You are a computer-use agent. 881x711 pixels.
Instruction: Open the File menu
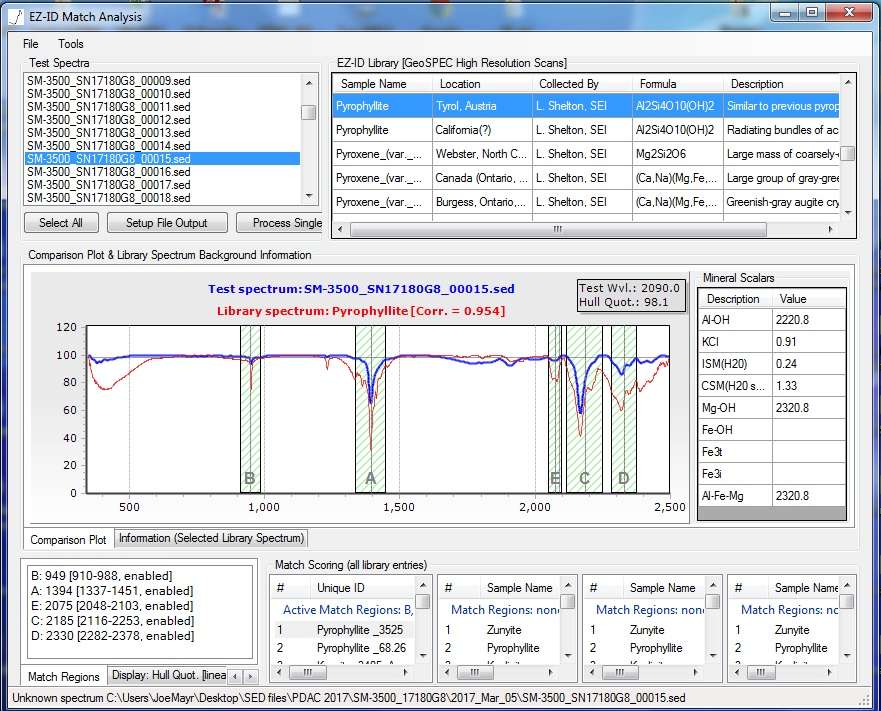click(x=30, y=44)
